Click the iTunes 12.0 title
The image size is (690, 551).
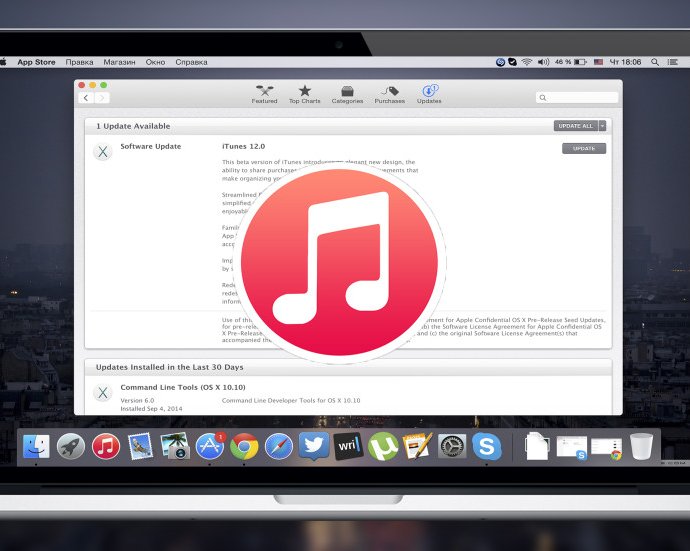243,146
